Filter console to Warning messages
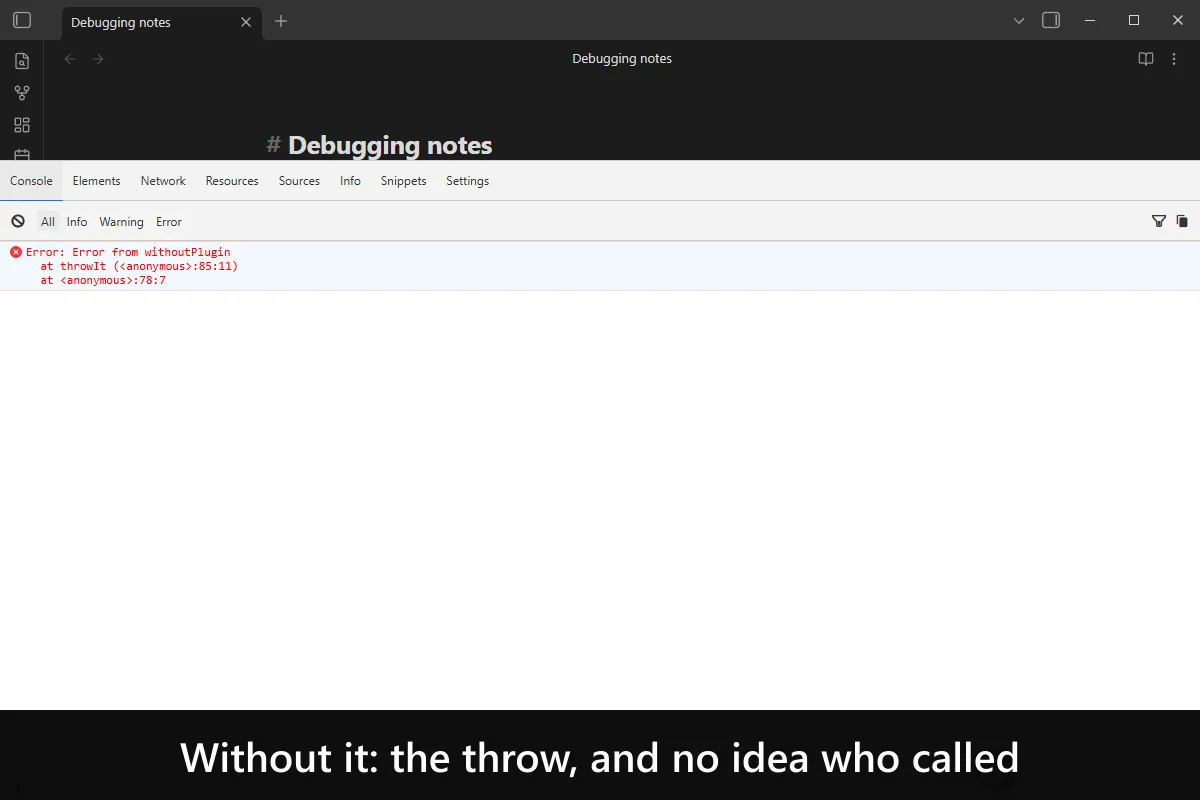This screenshot has width=1200, height=800. [121, 222]
